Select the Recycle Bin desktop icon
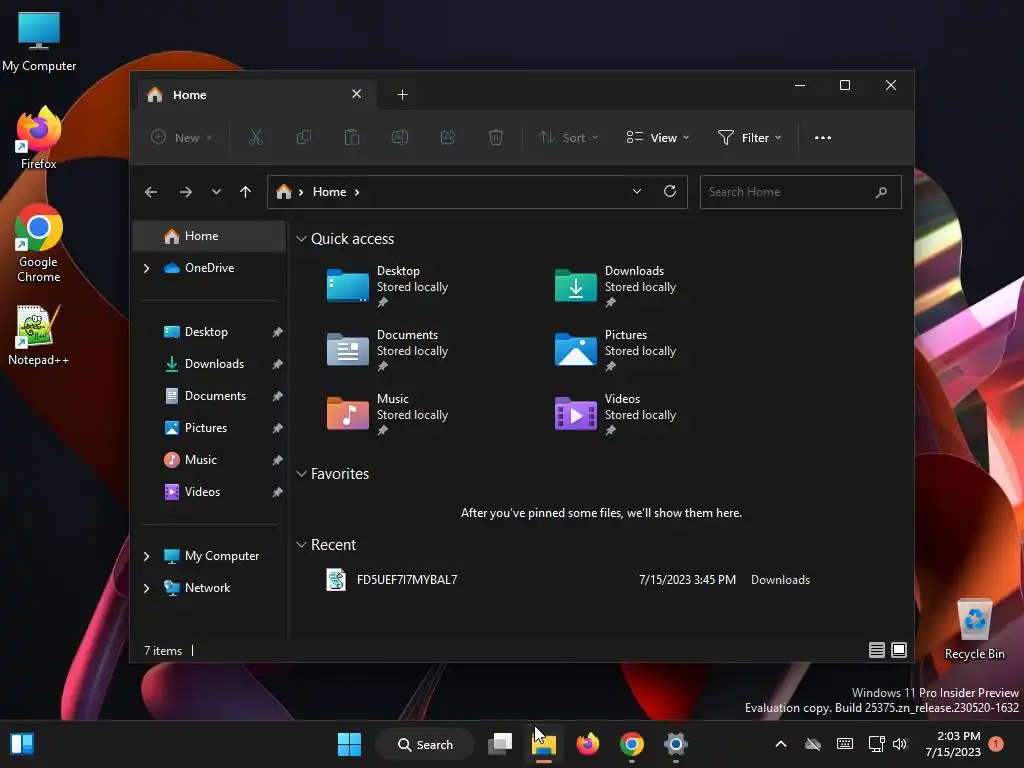Viewport: 1024px width, 768px height. (x=974, y=629)
